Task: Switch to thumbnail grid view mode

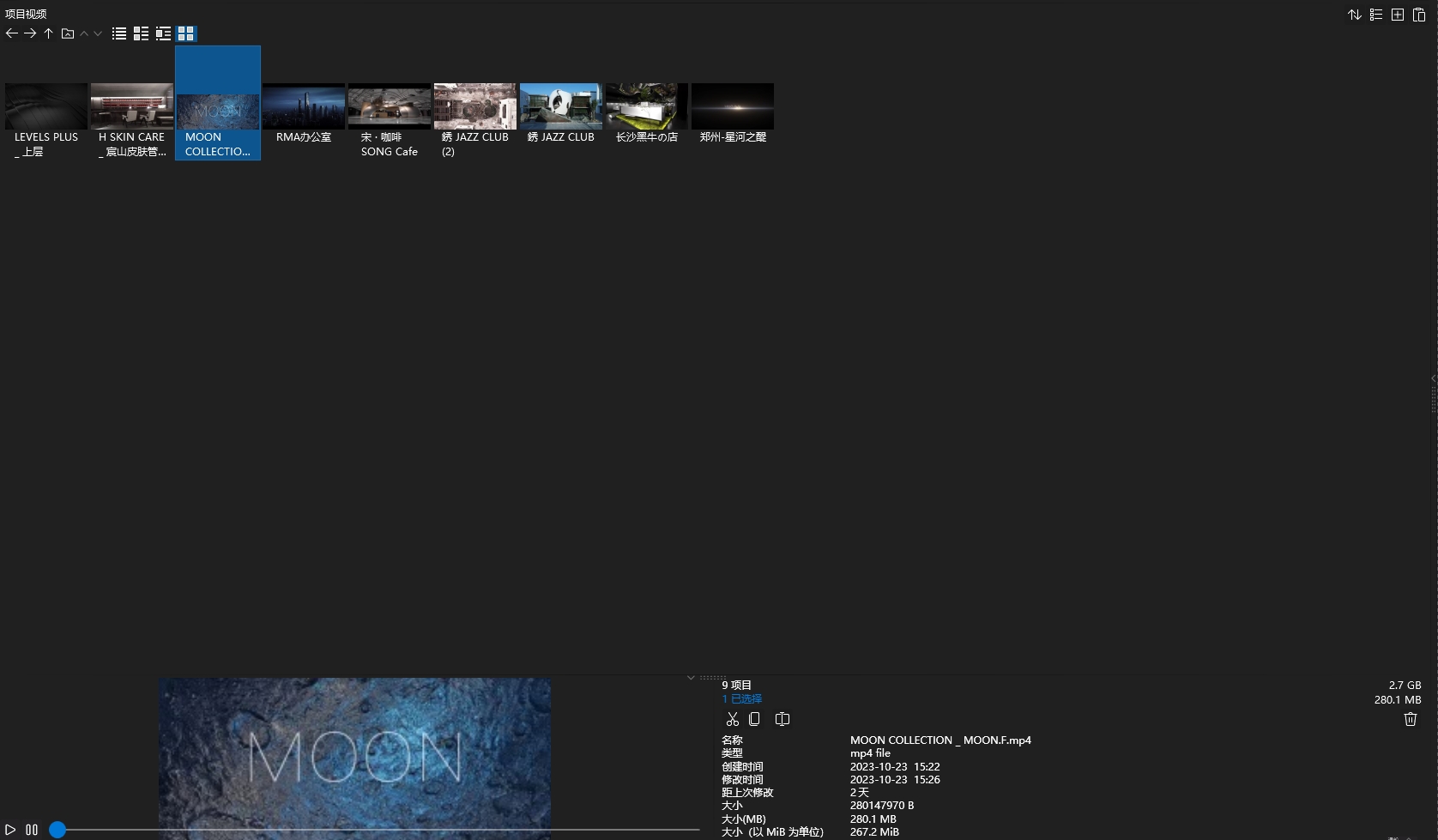Action: tap(186, 33)
